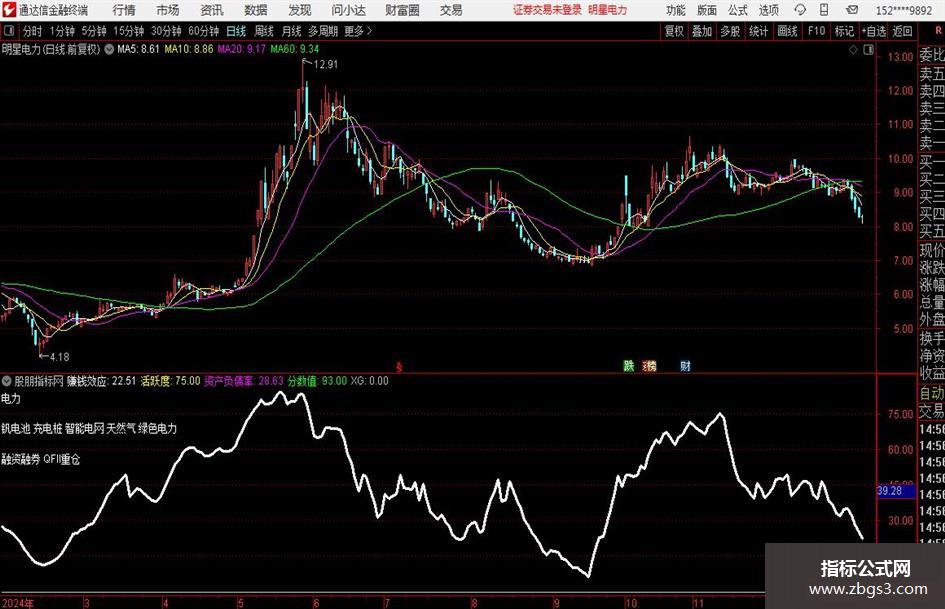Switch to 周线 weekly period
The height and width of the screenshot is (609, 945).
[x=264, y=31]
